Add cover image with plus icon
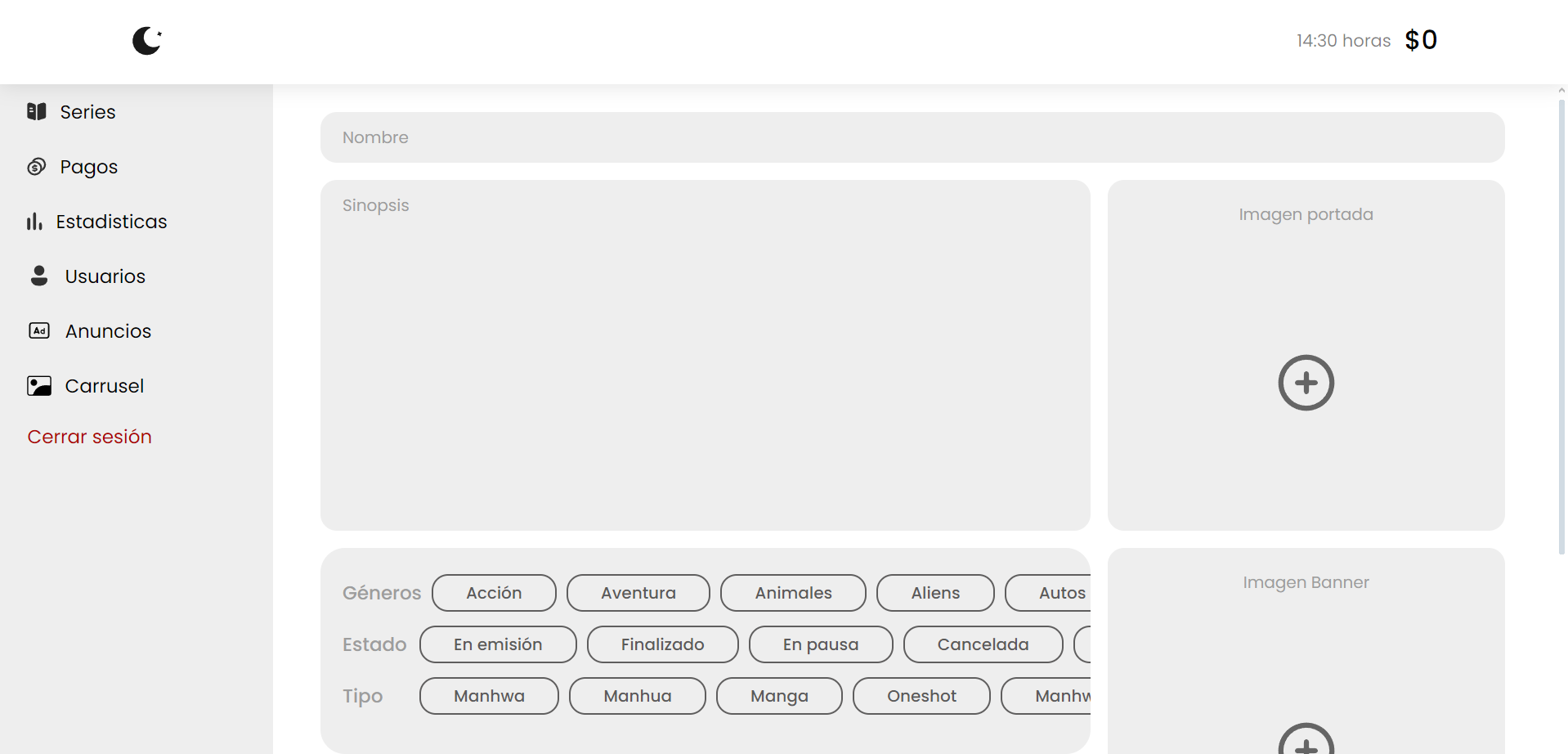Viewport: 1568px width, 754px height. (1306, 383)
